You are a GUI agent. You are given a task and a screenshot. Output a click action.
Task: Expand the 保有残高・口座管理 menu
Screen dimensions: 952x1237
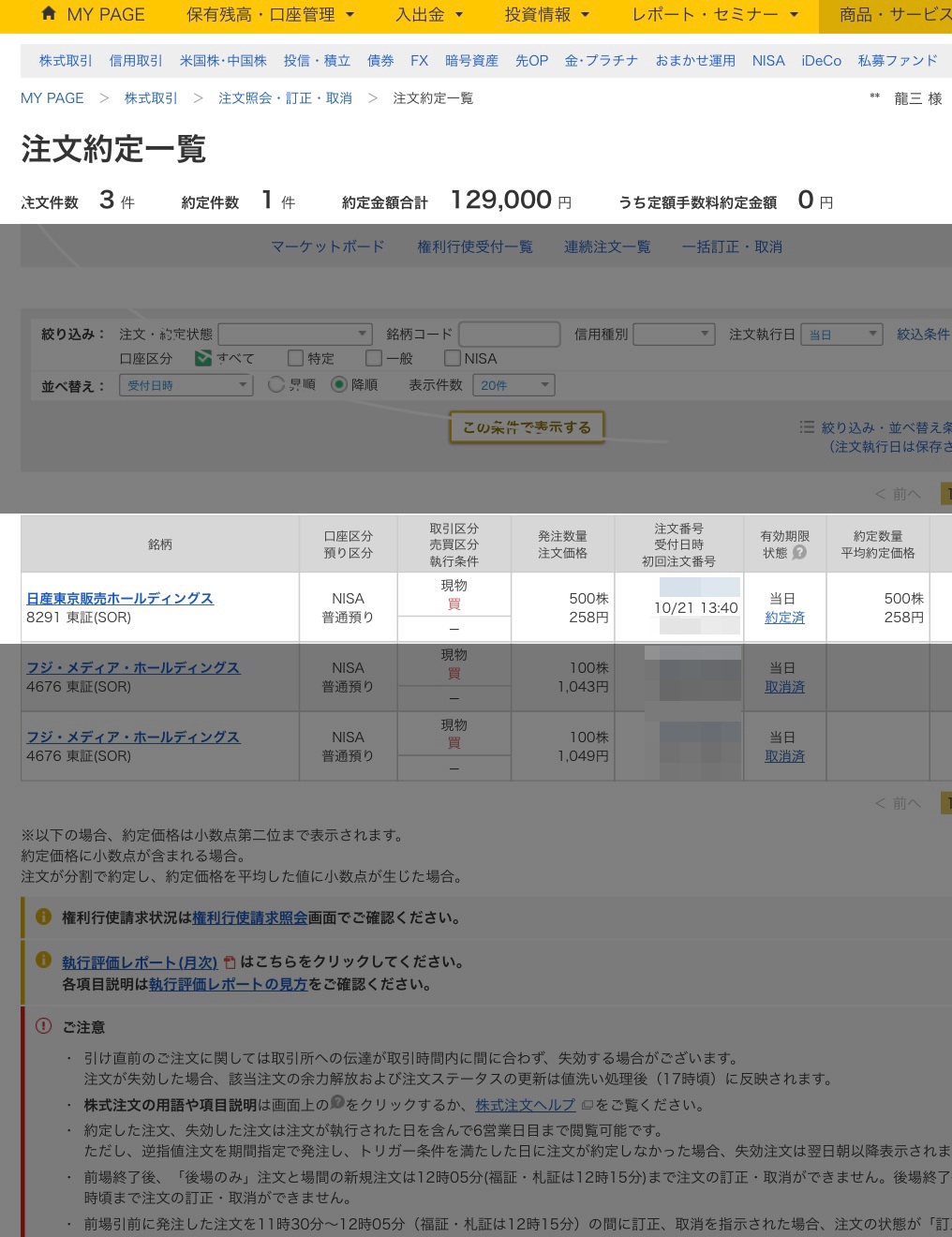pyautogui.click(x=270, y=15)
